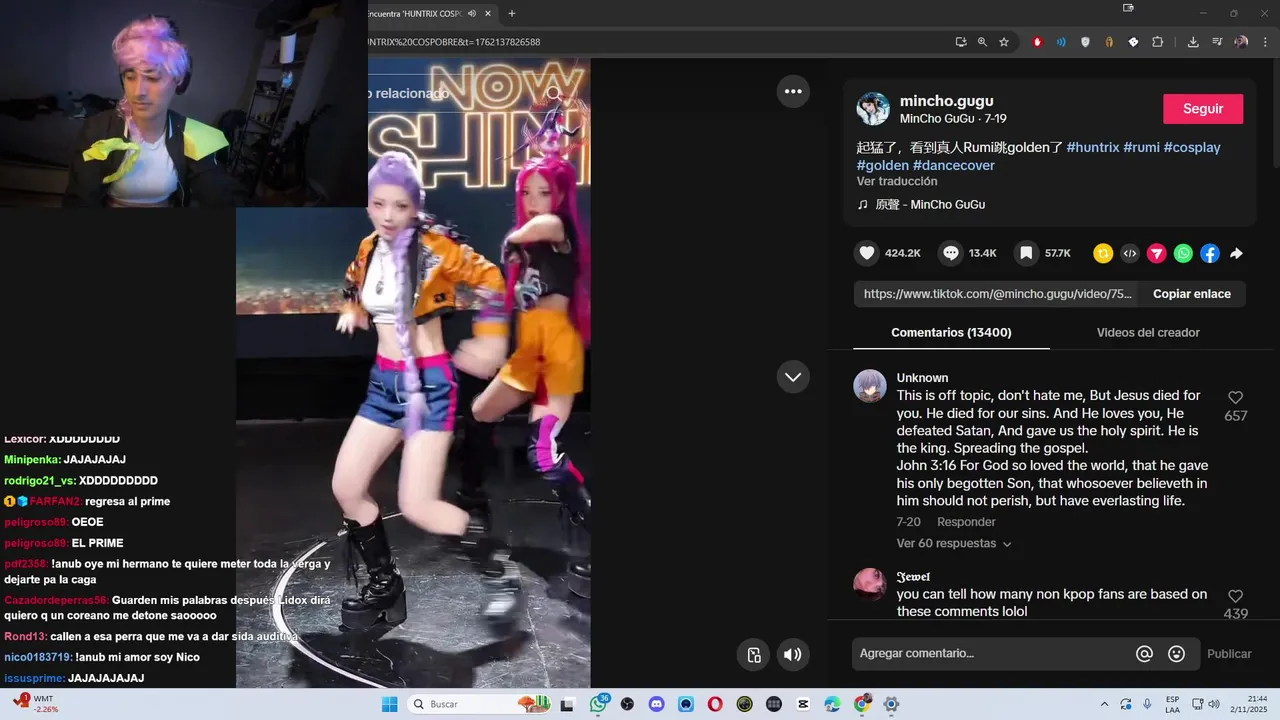Open the browser profile avatar
Viewport: 1280px width, 720px height.
tap(1241, 42)
